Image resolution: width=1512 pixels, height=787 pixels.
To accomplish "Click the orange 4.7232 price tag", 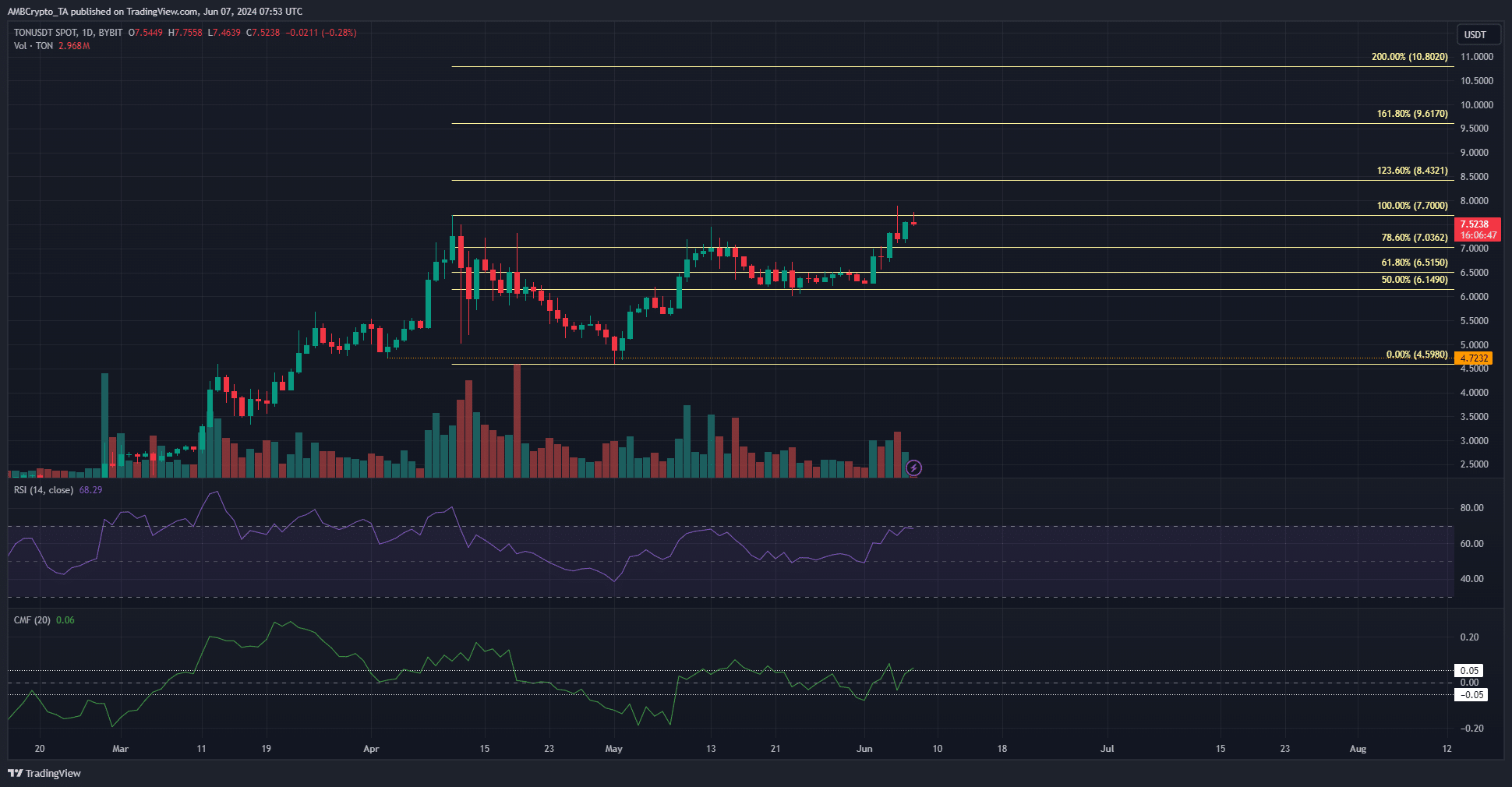I will tap(1473, 358).
